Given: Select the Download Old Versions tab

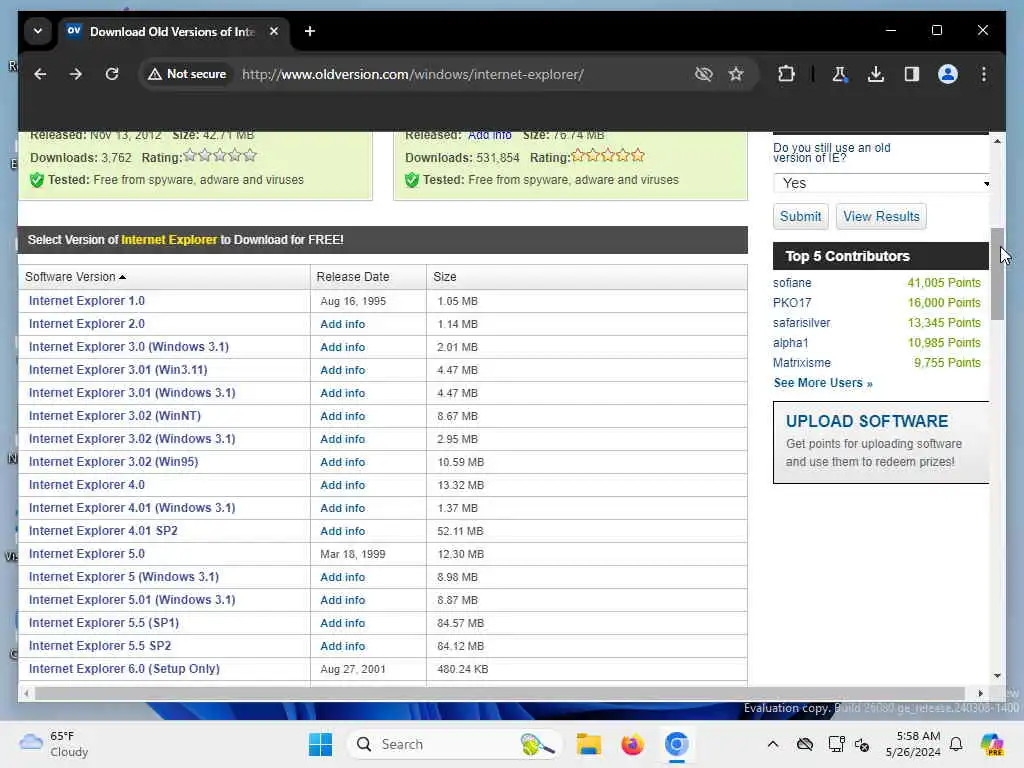Looking at the screenshot, I should pyautogui.click(x=173, y=31).
